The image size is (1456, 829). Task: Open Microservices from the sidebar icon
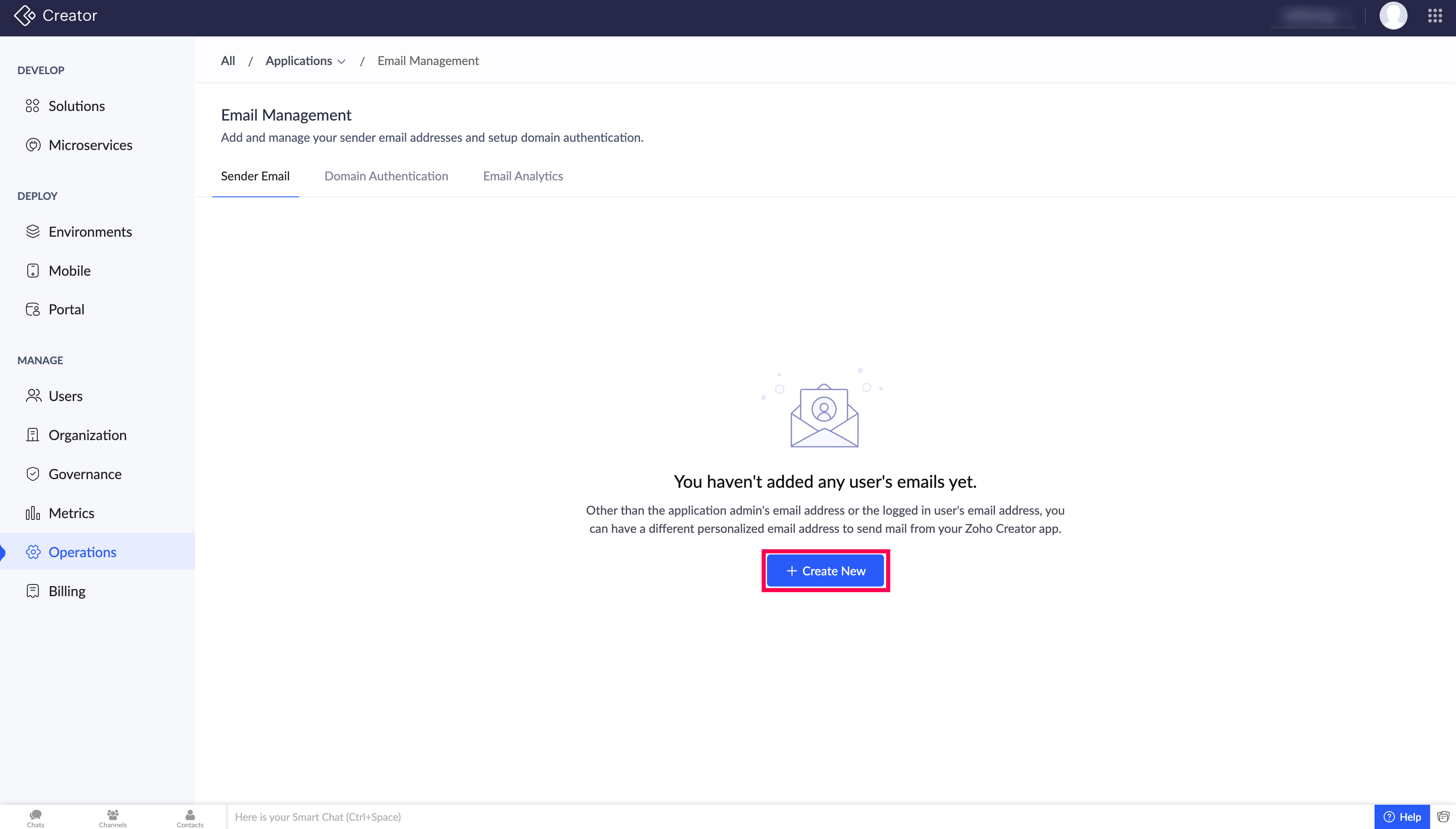click(x=33, y=145)
